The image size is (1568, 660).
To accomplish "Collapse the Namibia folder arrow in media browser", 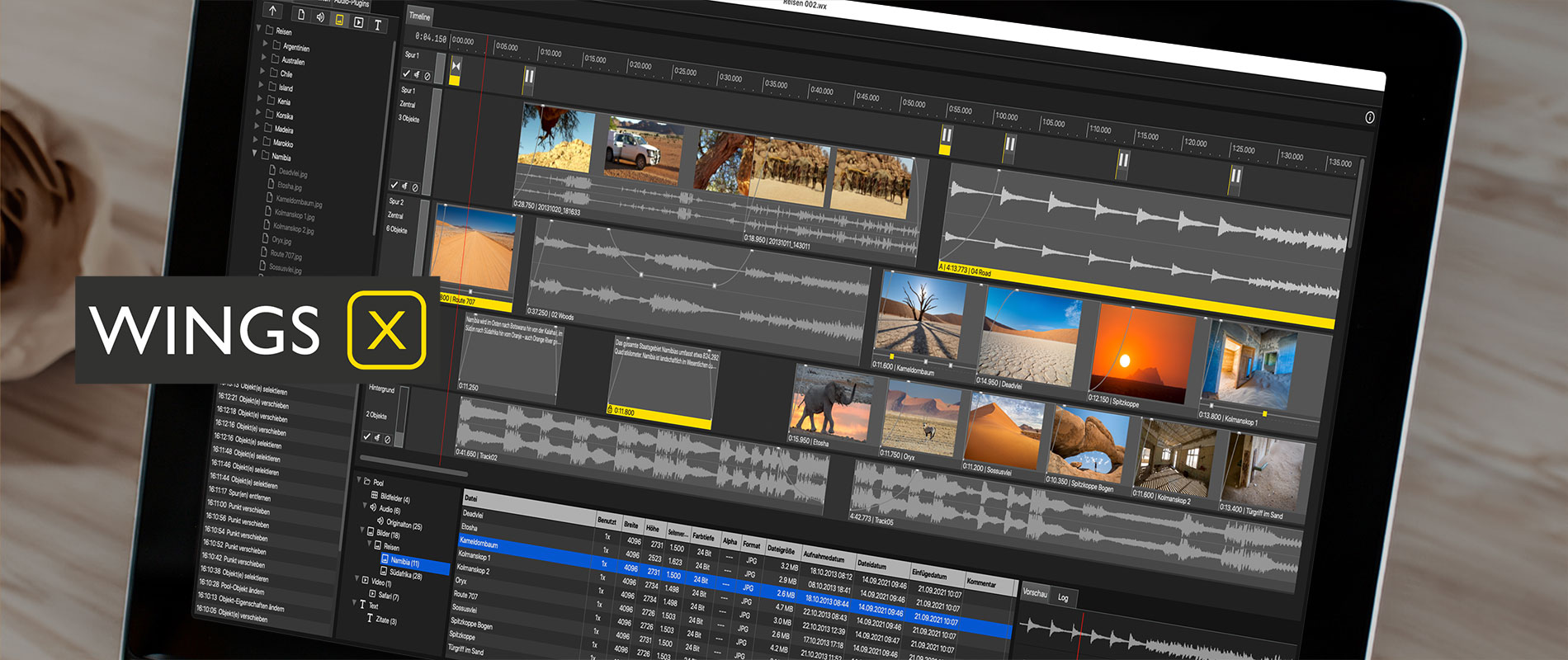I will (255, 153).
